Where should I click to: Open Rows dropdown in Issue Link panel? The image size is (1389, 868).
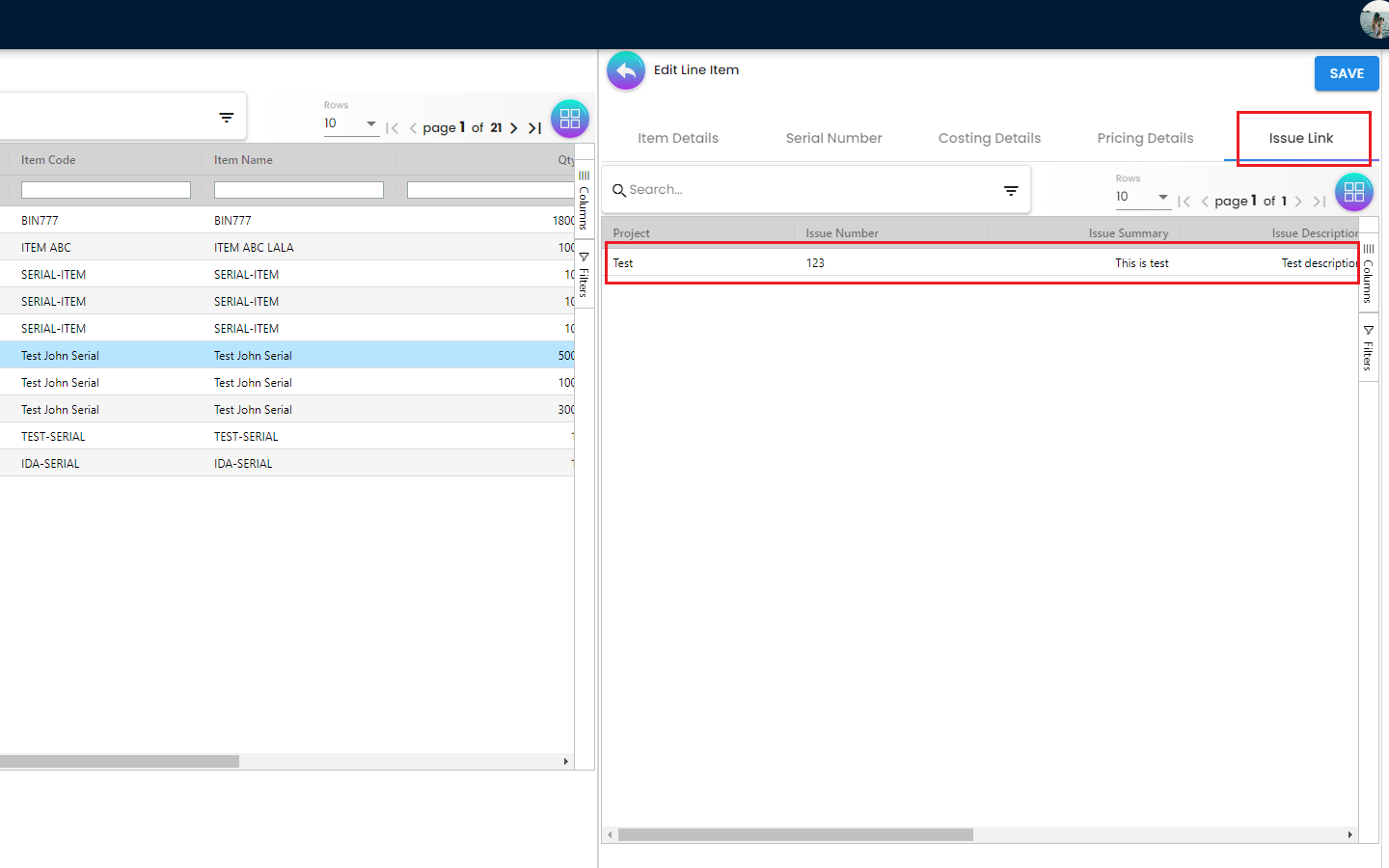coord(1143,197)
